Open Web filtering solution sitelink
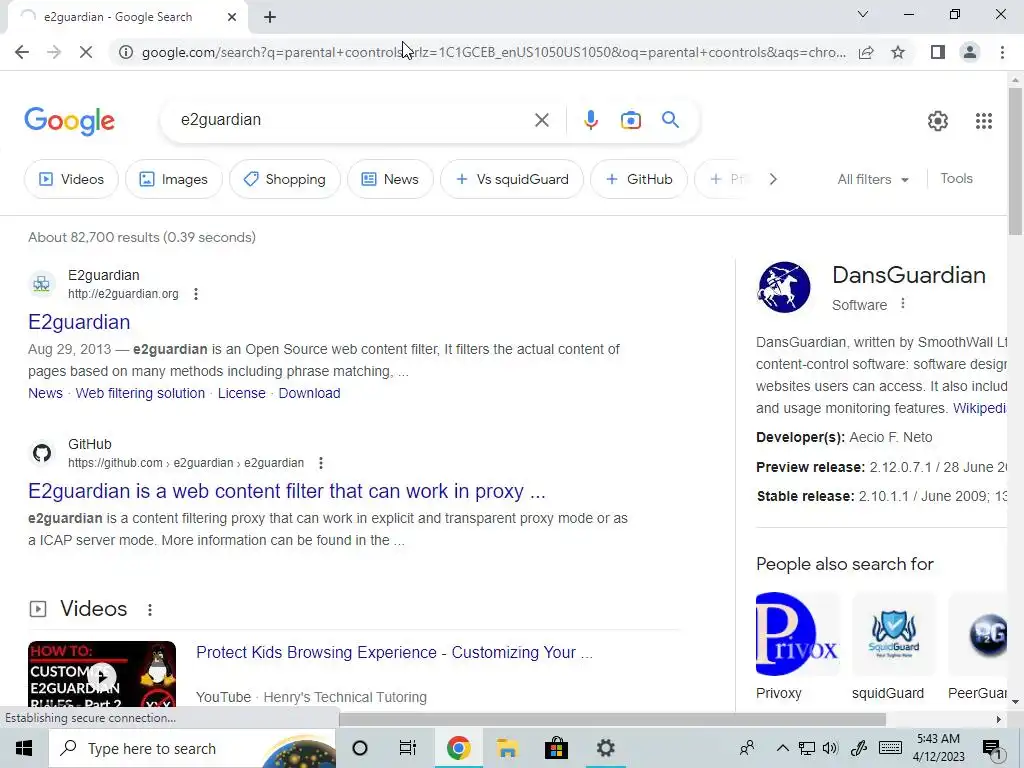The width and height of the screenshot is (1024, 768). click(140, 393)
